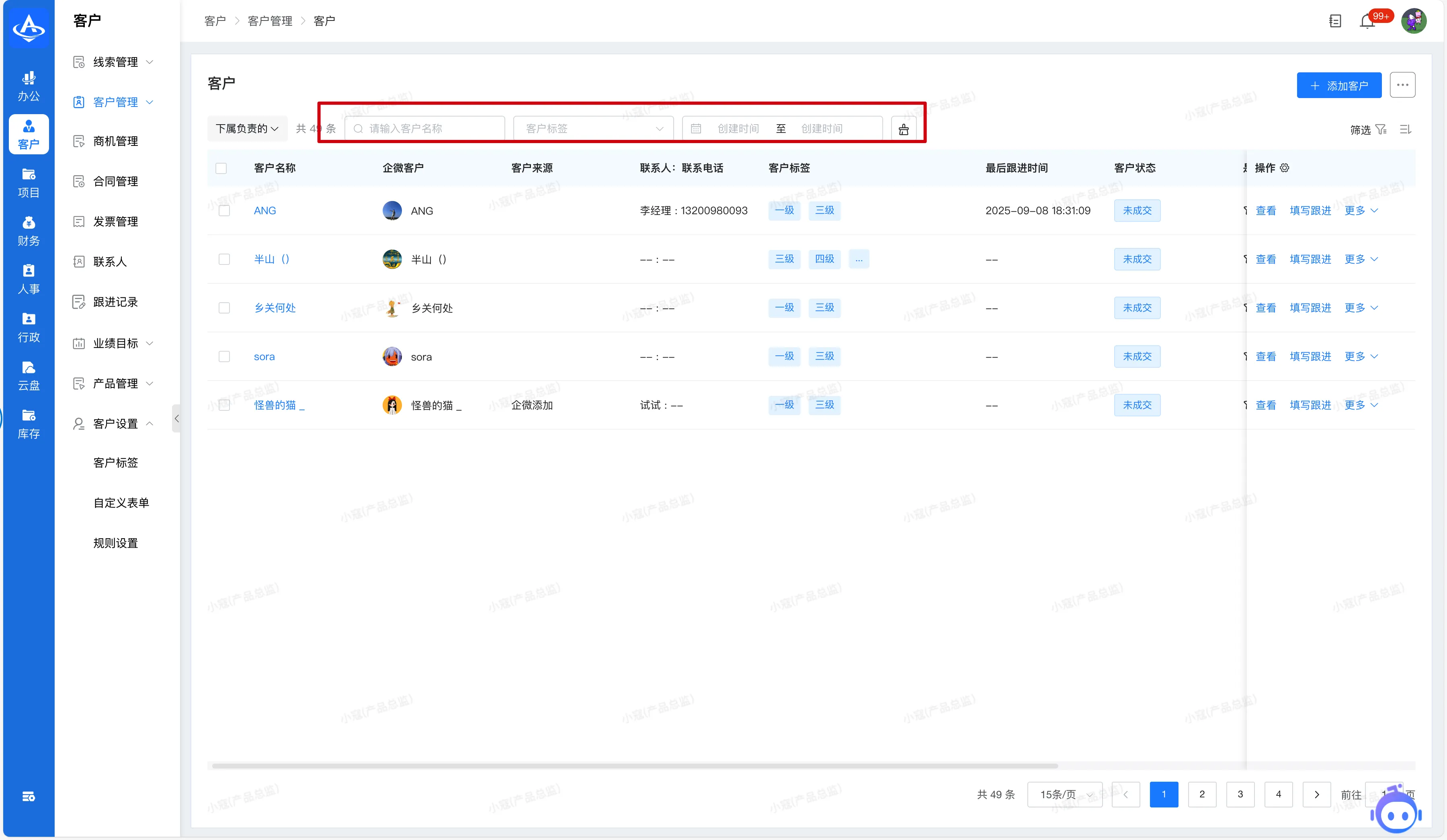This screenshot has width=1447, height=840.
Task: Click the 添加客户 button
Action: (1338, 86)
